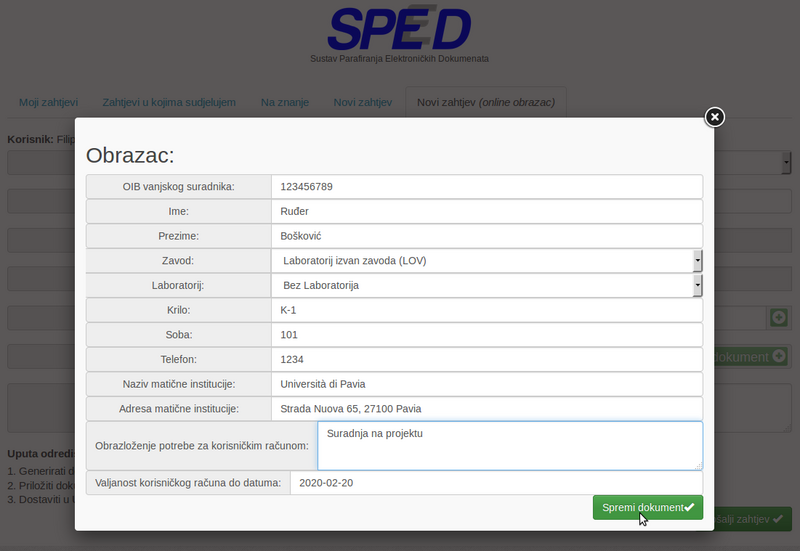Click the Soba field with 101

click(486, 334)
